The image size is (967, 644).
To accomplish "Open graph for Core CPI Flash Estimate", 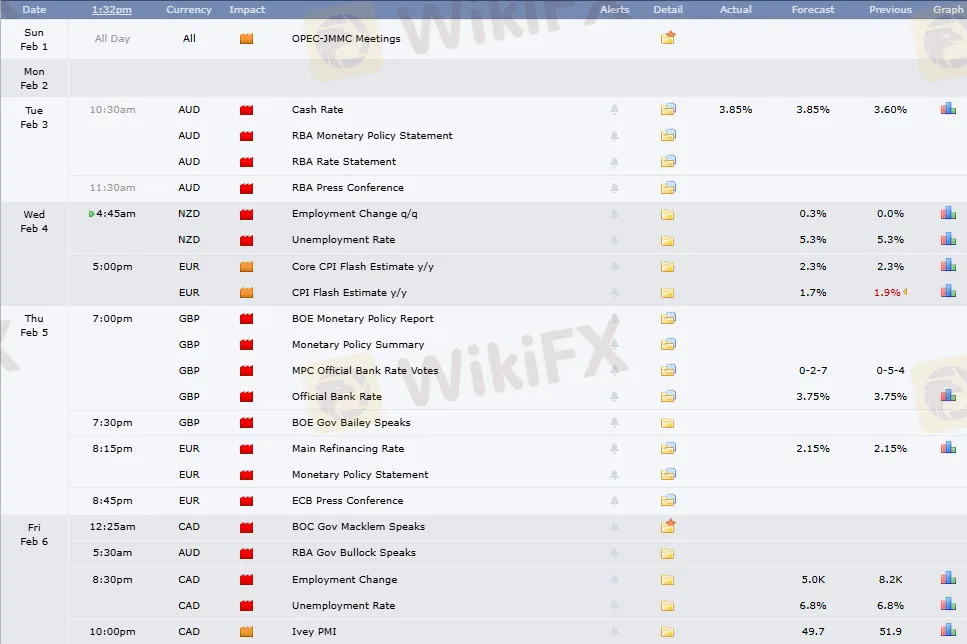I will click(948, 266).
